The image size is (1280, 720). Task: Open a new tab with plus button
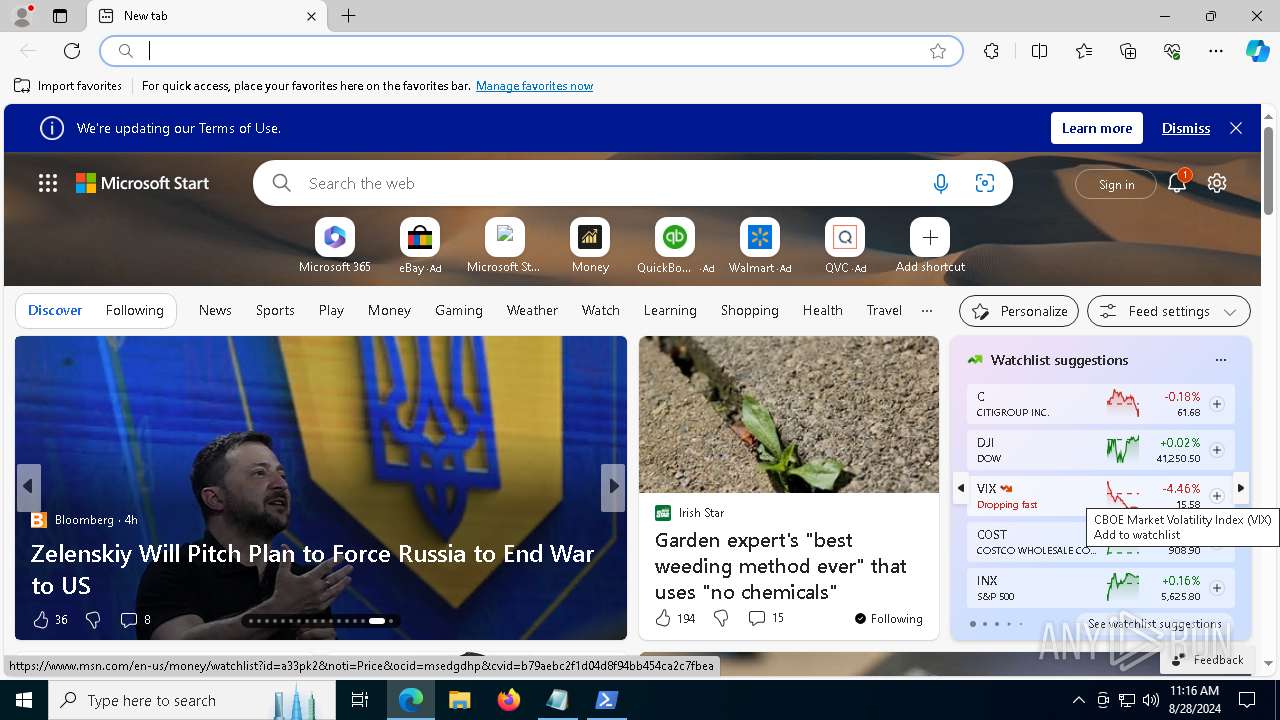pos(348,16)
